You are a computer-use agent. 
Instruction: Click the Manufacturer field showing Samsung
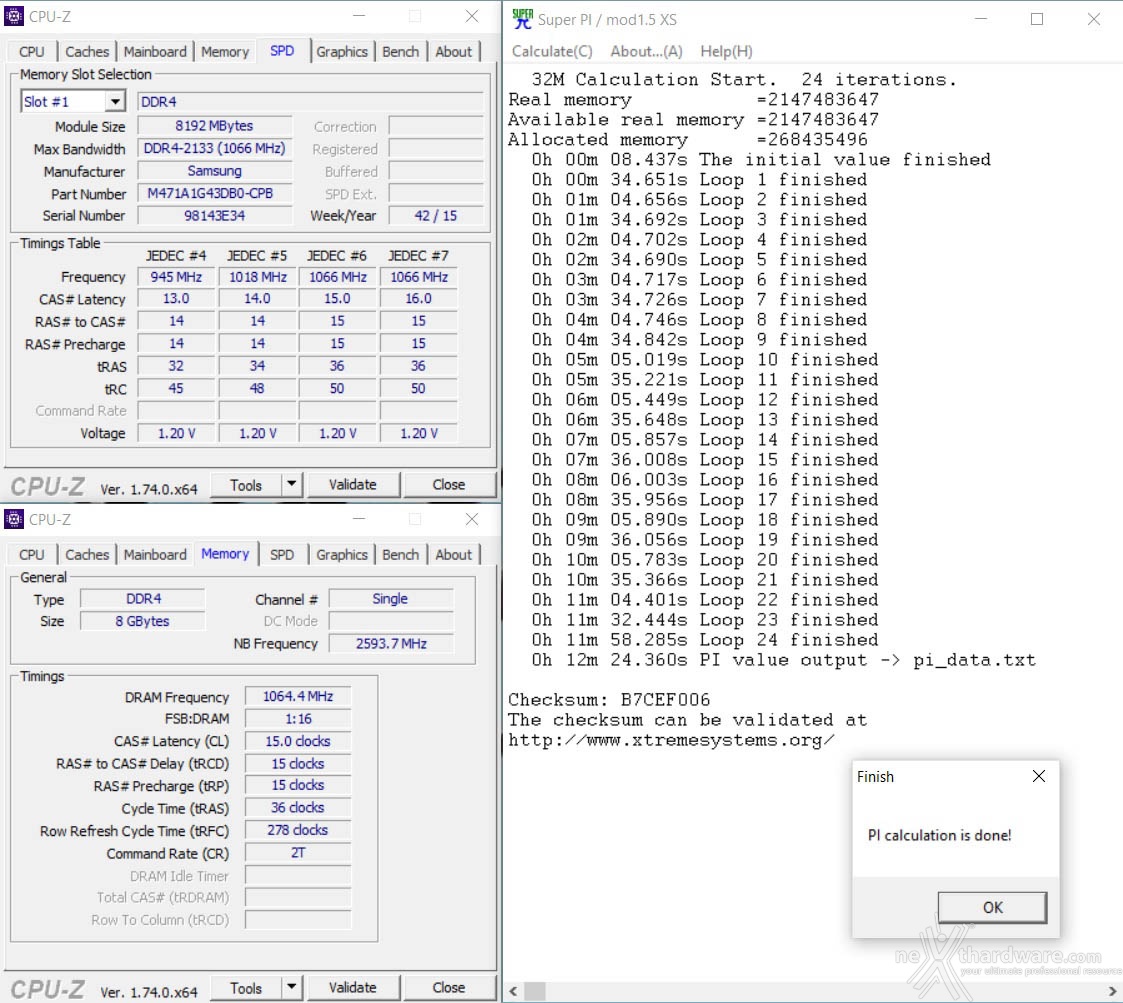(x=214, y=171)
